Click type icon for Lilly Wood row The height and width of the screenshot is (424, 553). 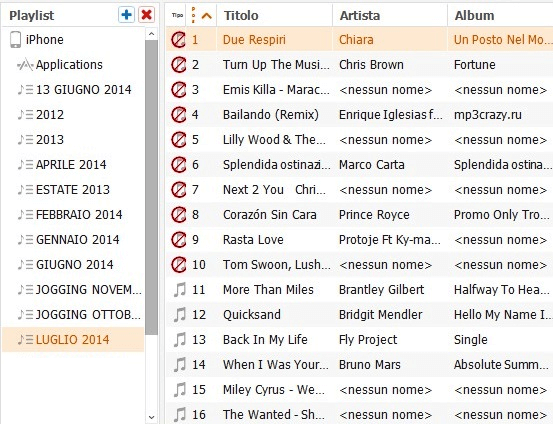[178, 140]
